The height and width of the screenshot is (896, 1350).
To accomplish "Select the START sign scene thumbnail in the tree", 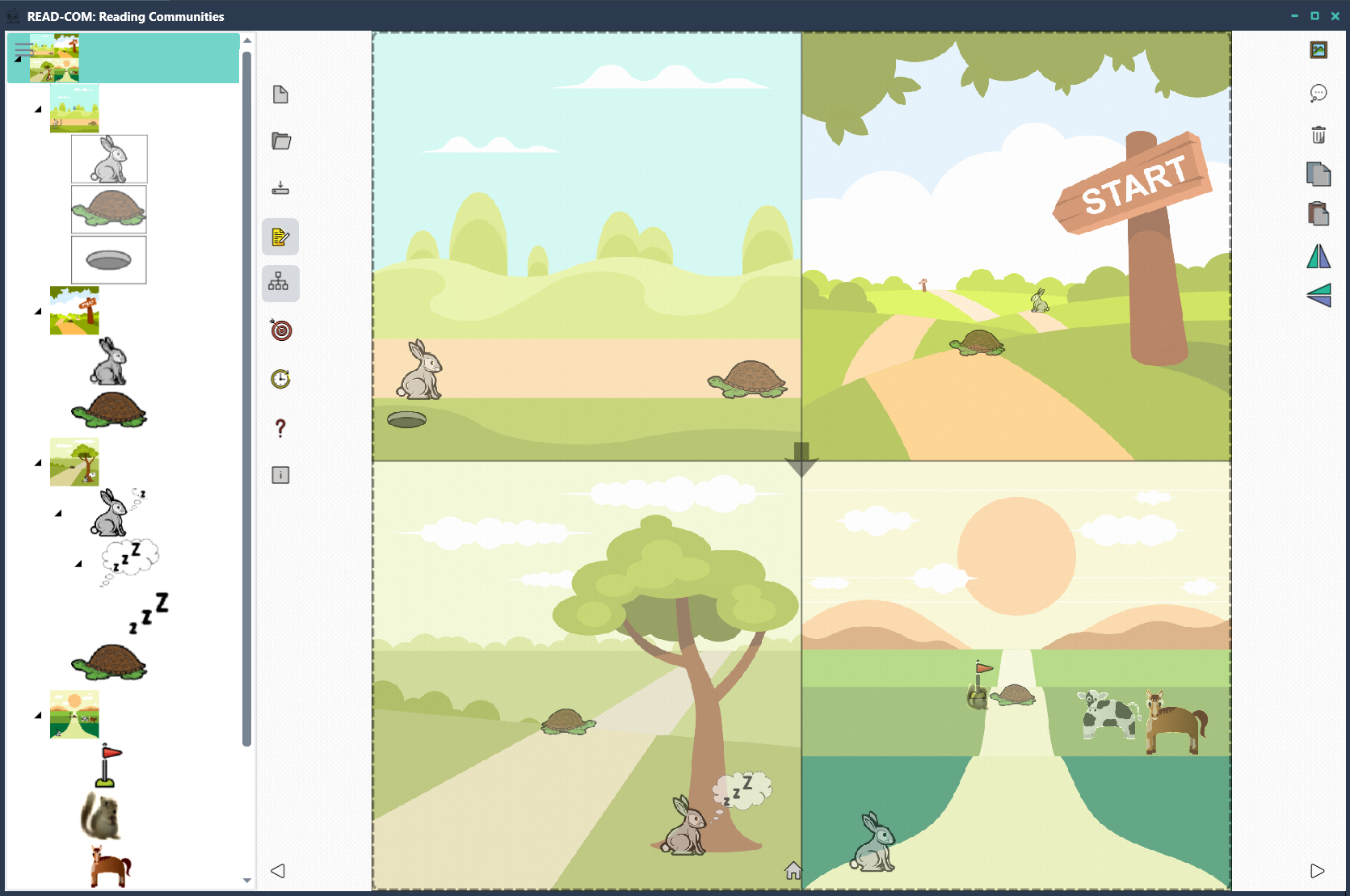I will coord(74,310).
